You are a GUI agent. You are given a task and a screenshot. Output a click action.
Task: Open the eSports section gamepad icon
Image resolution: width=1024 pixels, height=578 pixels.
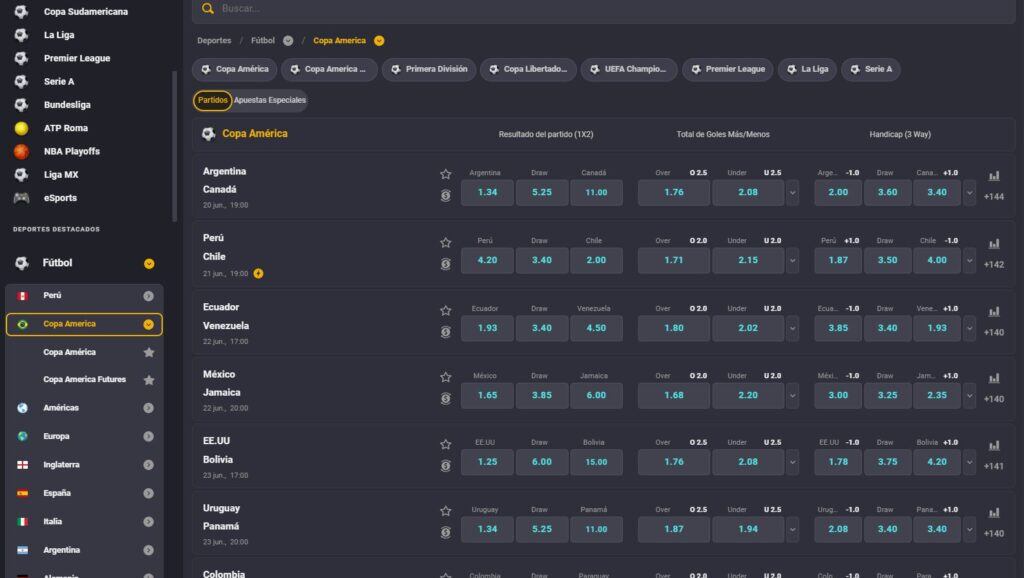point(22,196)
